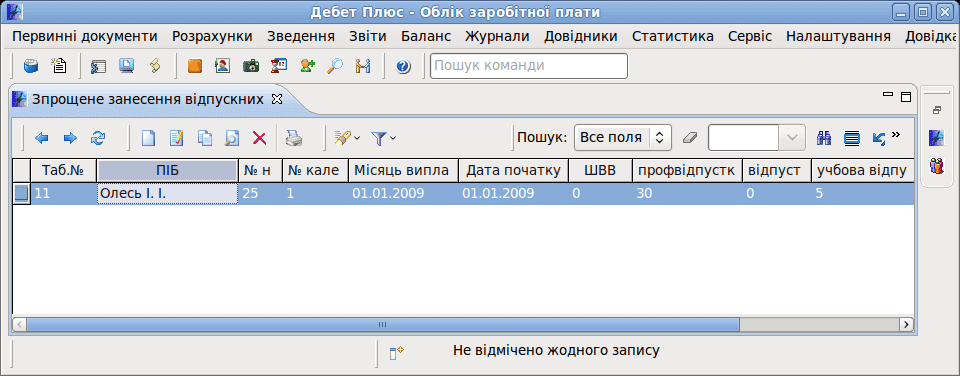Viewport: 960px width, 376px height.
Task: Click the status bar small window icon
Action: [397, 352]
